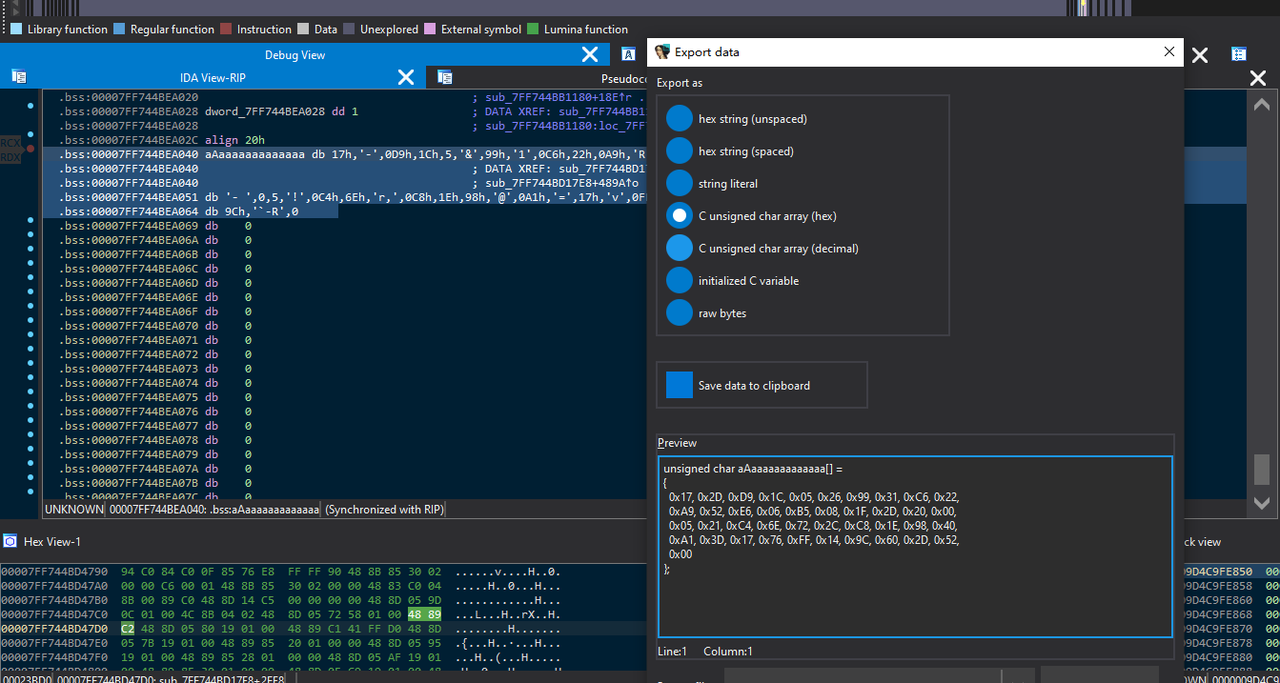Image resolution: width=1280 pixels, height=683 pixels.
Task: Click the scroll down arrow of the right panel
Action: 1261,503
